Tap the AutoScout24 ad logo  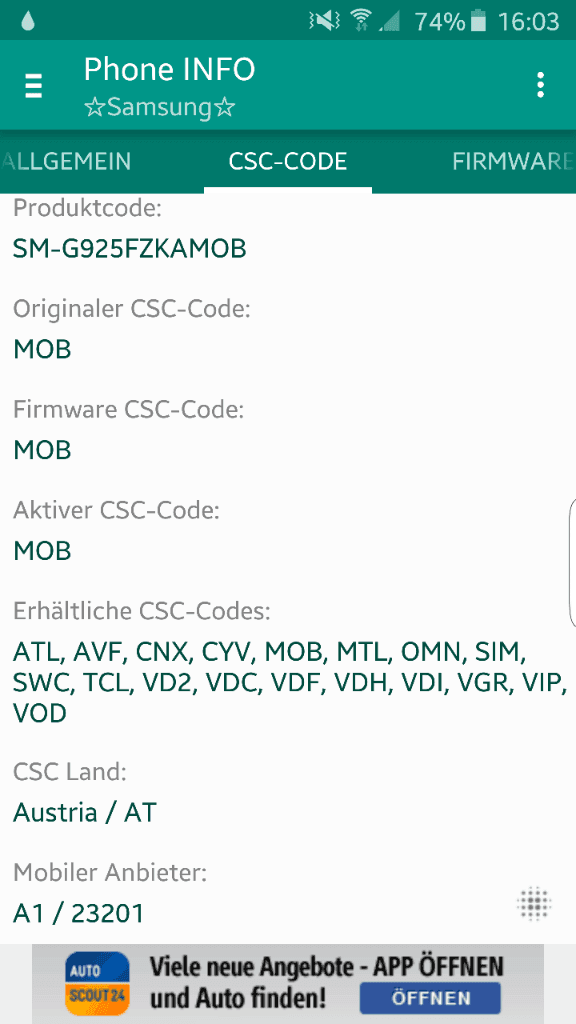pyautogui.click(x=97, y=984)
